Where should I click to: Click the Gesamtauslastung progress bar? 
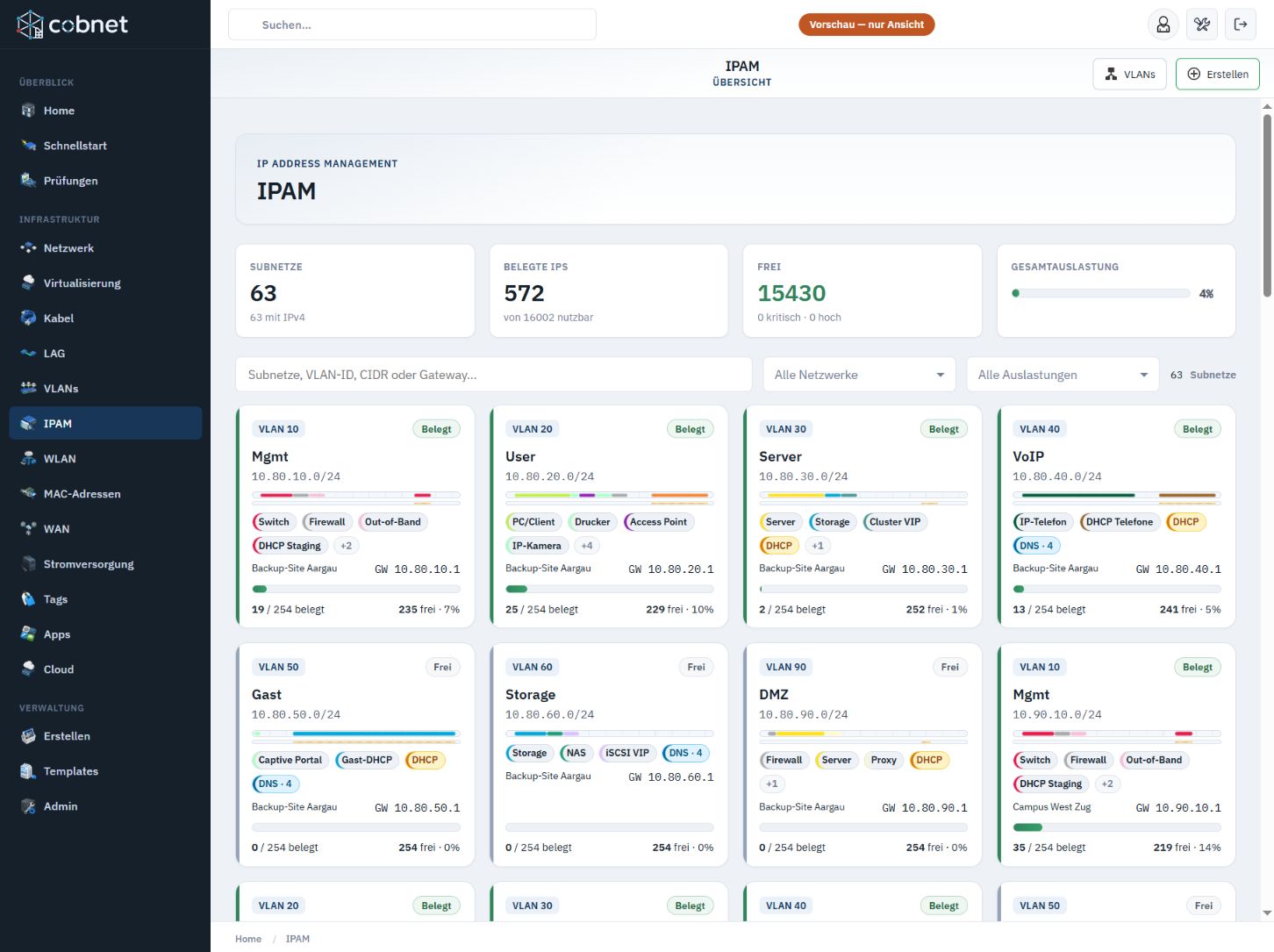click(1101, 294)
